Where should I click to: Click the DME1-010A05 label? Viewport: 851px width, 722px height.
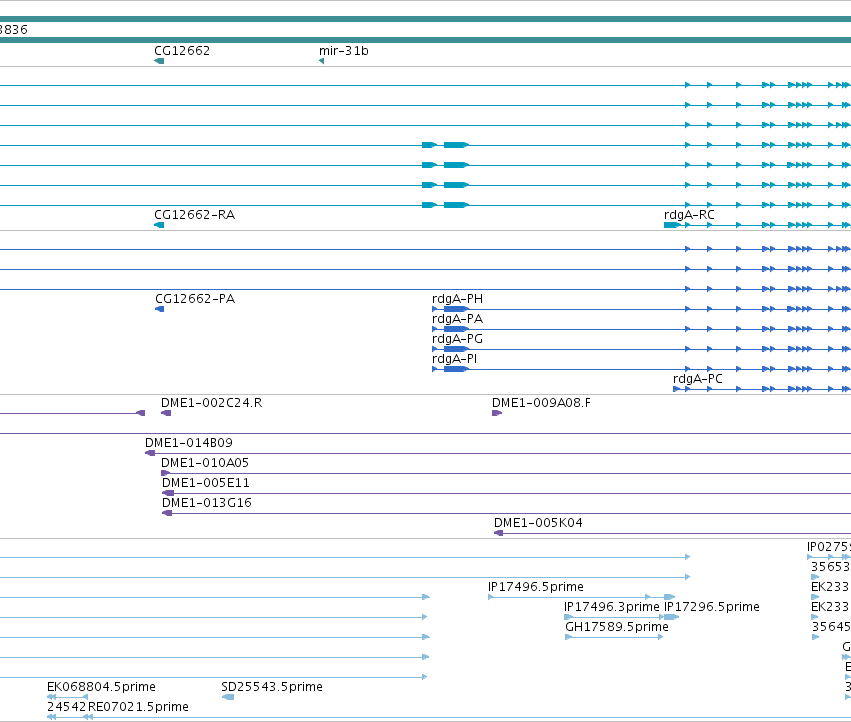(205, 463)
